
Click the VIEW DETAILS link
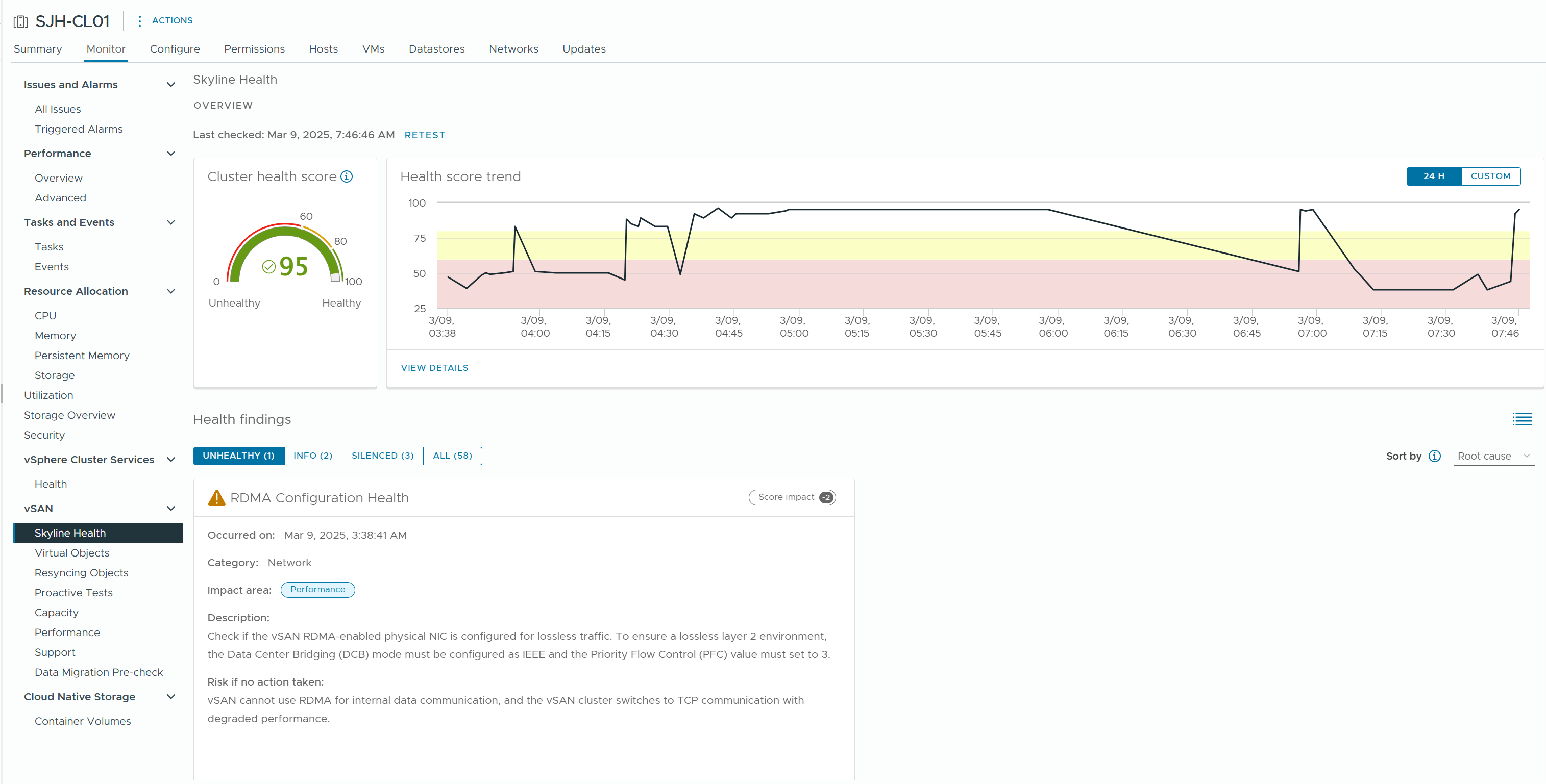[x=434, y=368]
